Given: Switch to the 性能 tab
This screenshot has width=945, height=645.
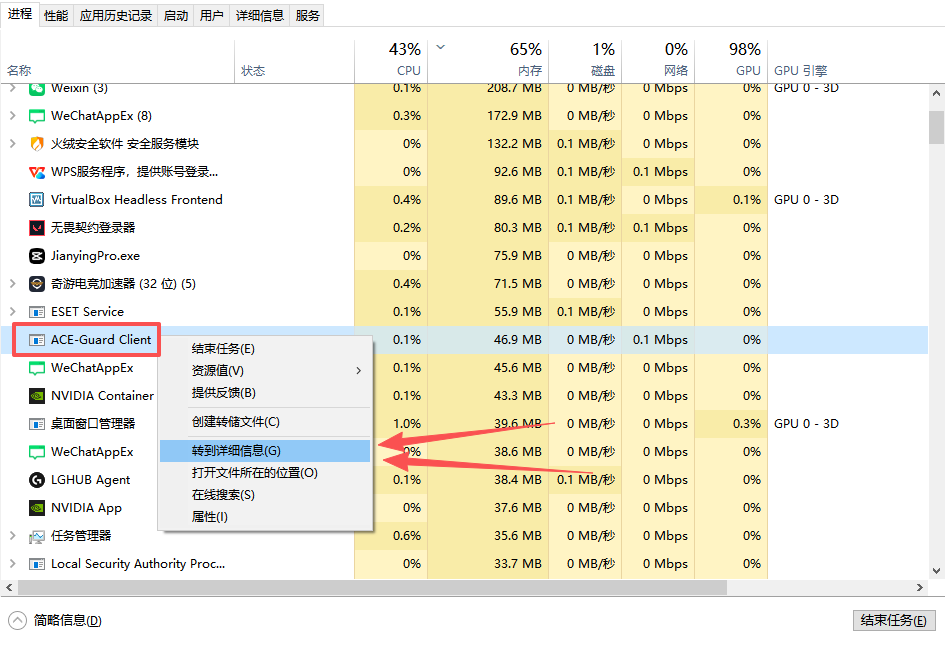Looking at the screenshot, I should tap(56, 15).
